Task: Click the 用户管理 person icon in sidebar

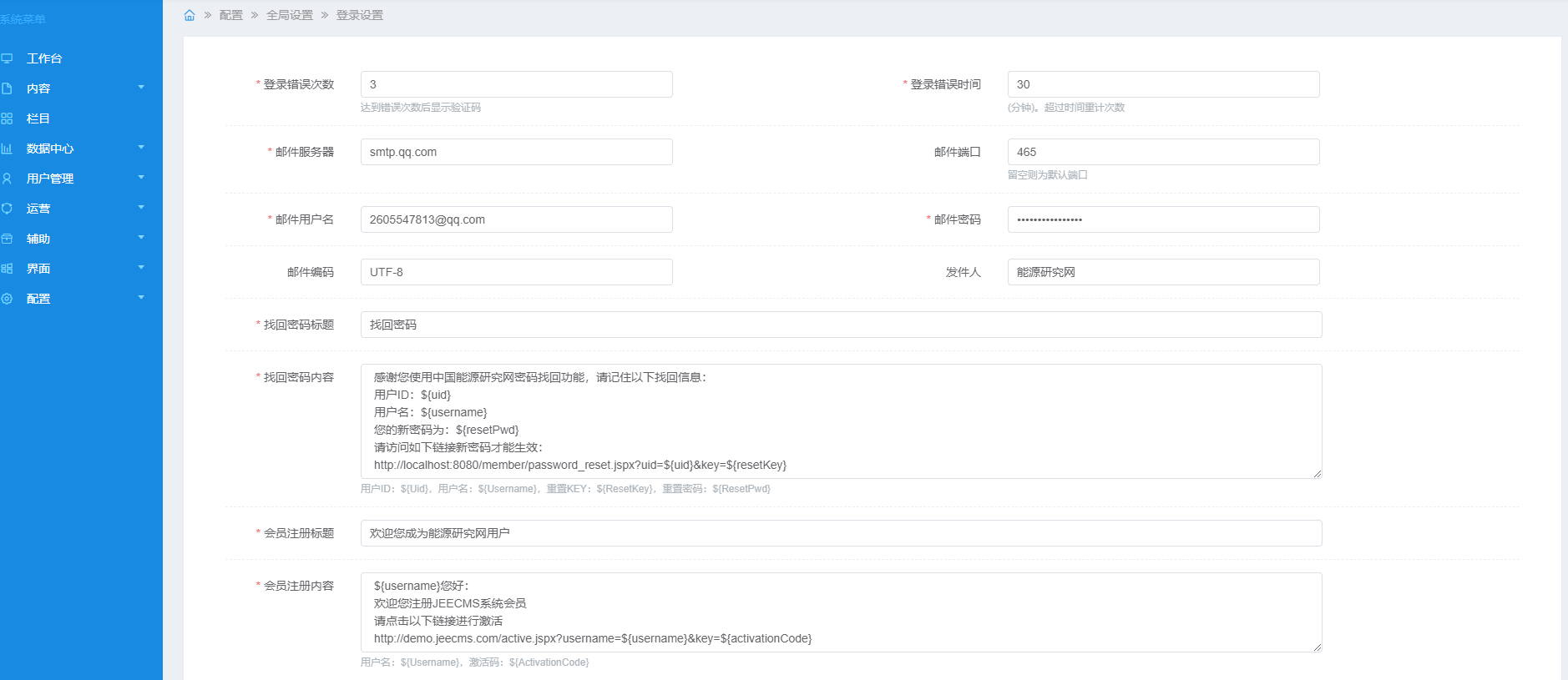Action: pos(7,179)
